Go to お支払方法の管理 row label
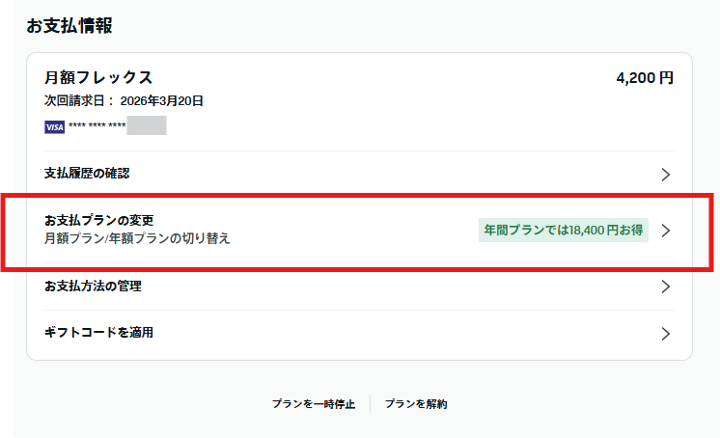 tap(93, 287)
